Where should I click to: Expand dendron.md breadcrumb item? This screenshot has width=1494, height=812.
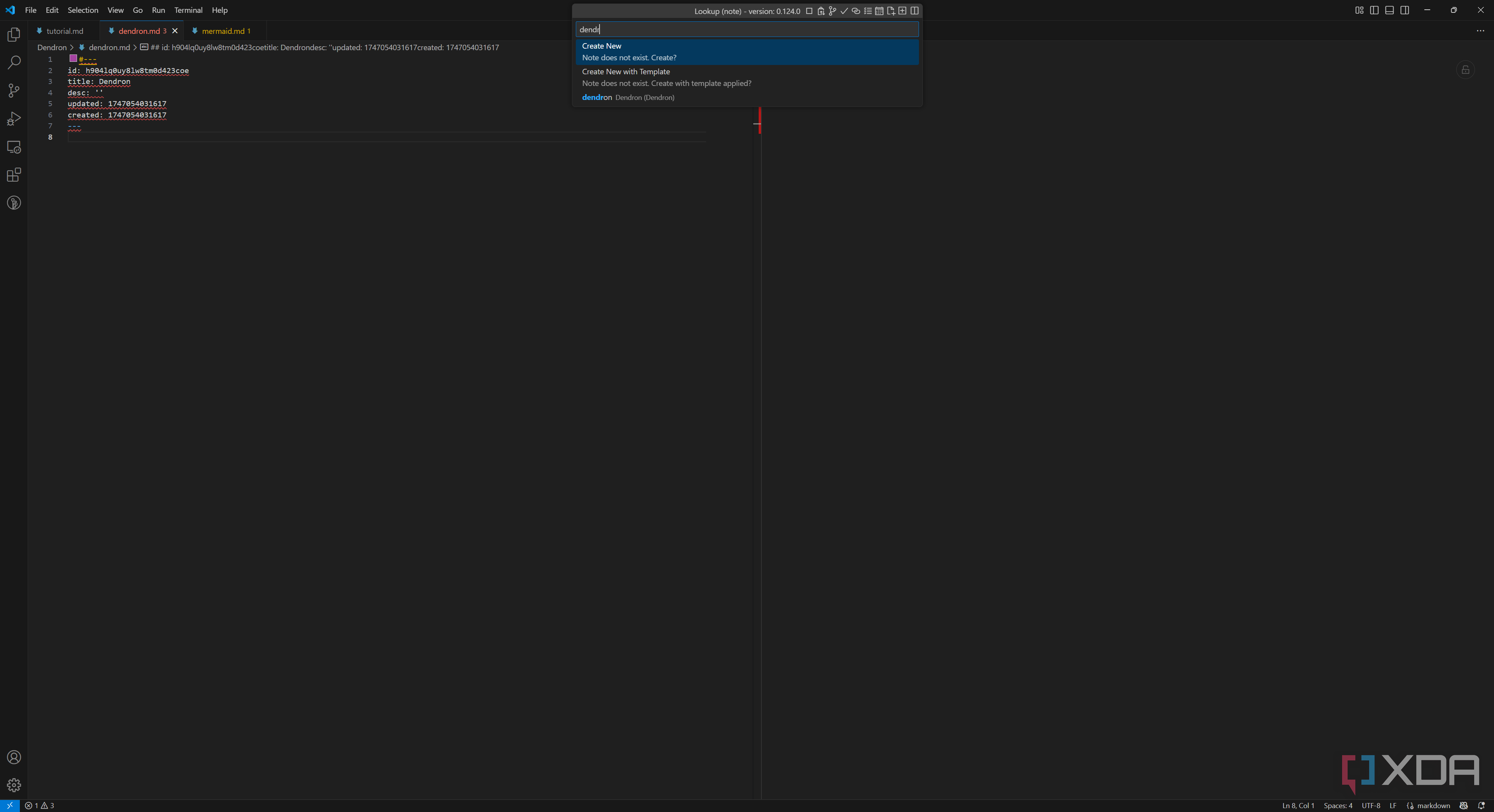click(x=109, y=47)
